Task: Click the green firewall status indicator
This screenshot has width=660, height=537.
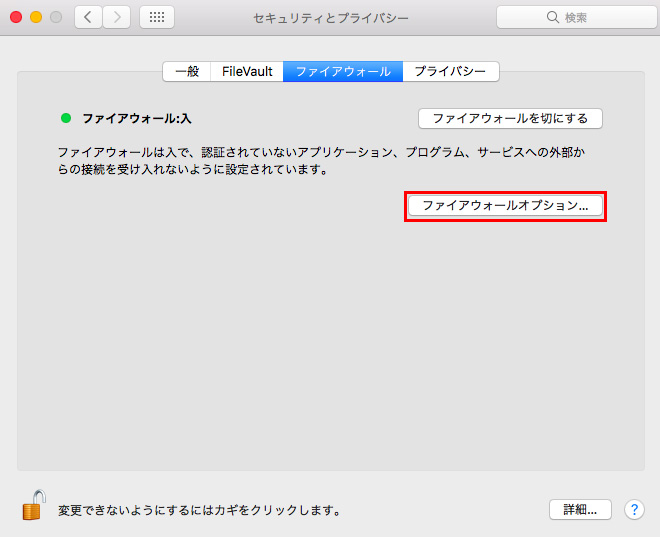Action: [x=66, y=118]
